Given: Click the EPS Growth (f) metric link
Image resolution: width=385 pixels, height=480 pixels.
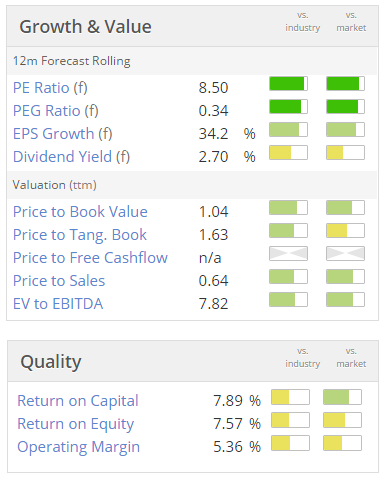Looking at the screenshot, I should [63, 134].
